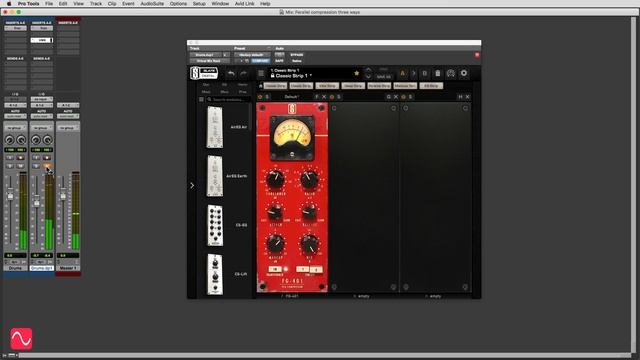Open the plugin track selector dropdown

tap(205, 55)
